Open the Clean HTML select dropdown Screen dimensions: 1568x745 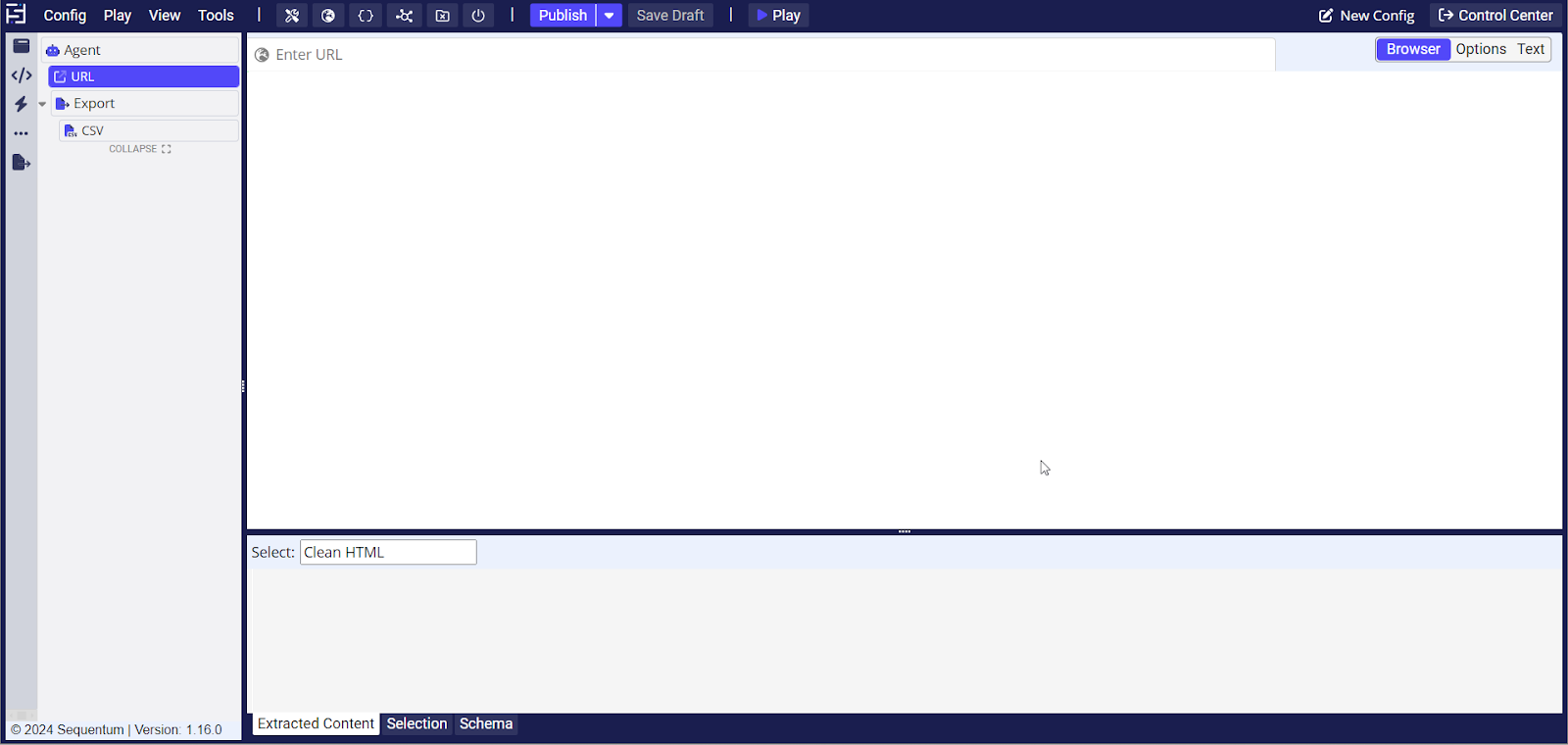tap(388, 552)
